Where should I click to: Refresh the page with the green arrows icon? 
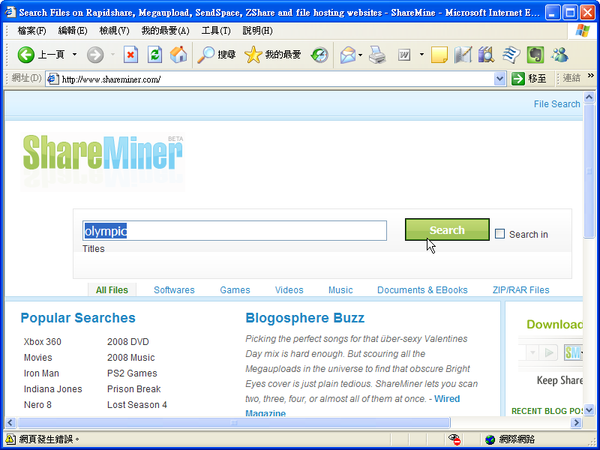coord(155,55)
